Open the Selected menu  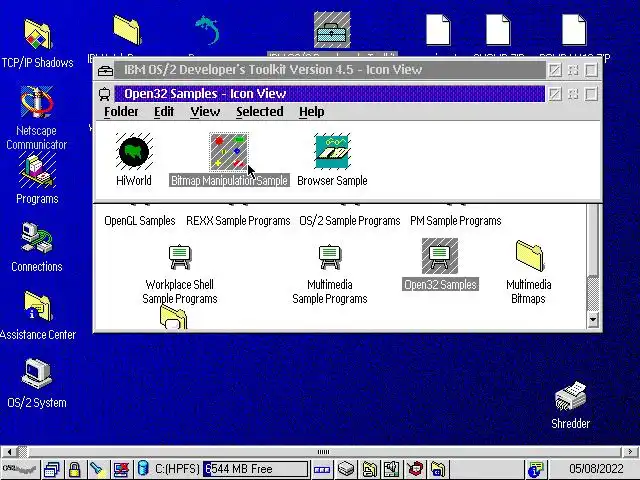click(260, 111)
